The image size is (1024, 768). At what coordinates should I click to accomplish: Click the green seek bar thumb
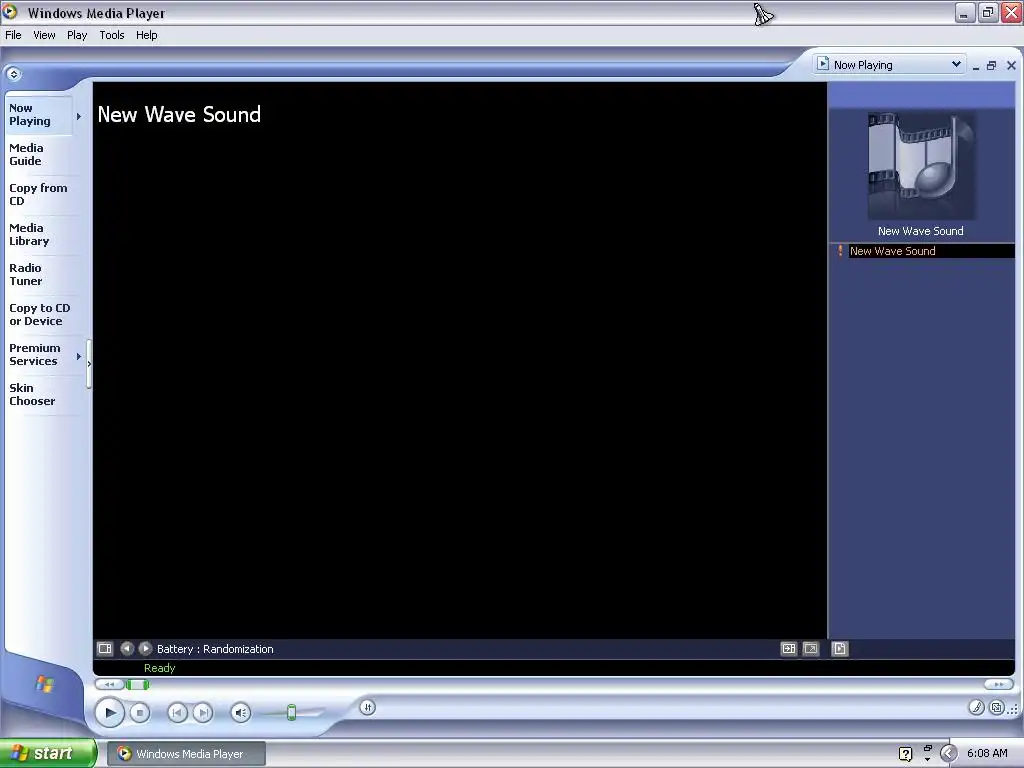click(x=137, y=684)
